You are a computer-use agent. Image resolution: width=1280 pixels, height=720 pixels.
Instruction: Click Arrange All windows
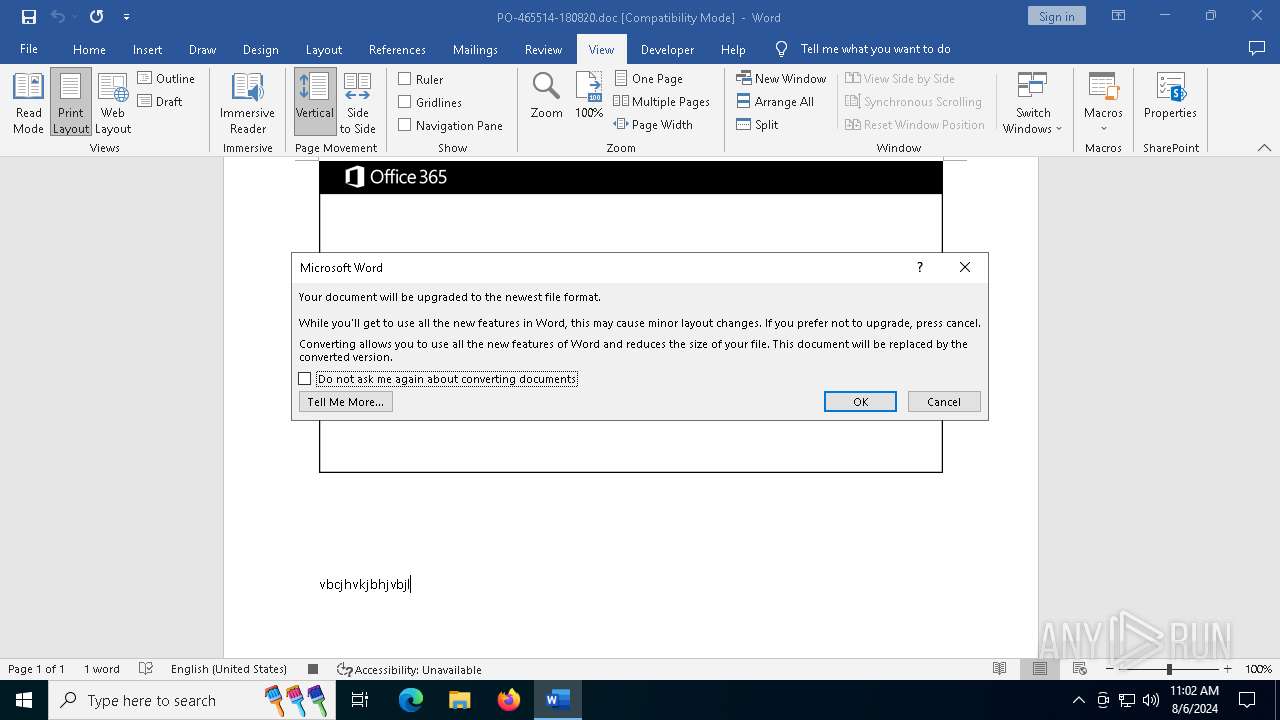(775, 101)
